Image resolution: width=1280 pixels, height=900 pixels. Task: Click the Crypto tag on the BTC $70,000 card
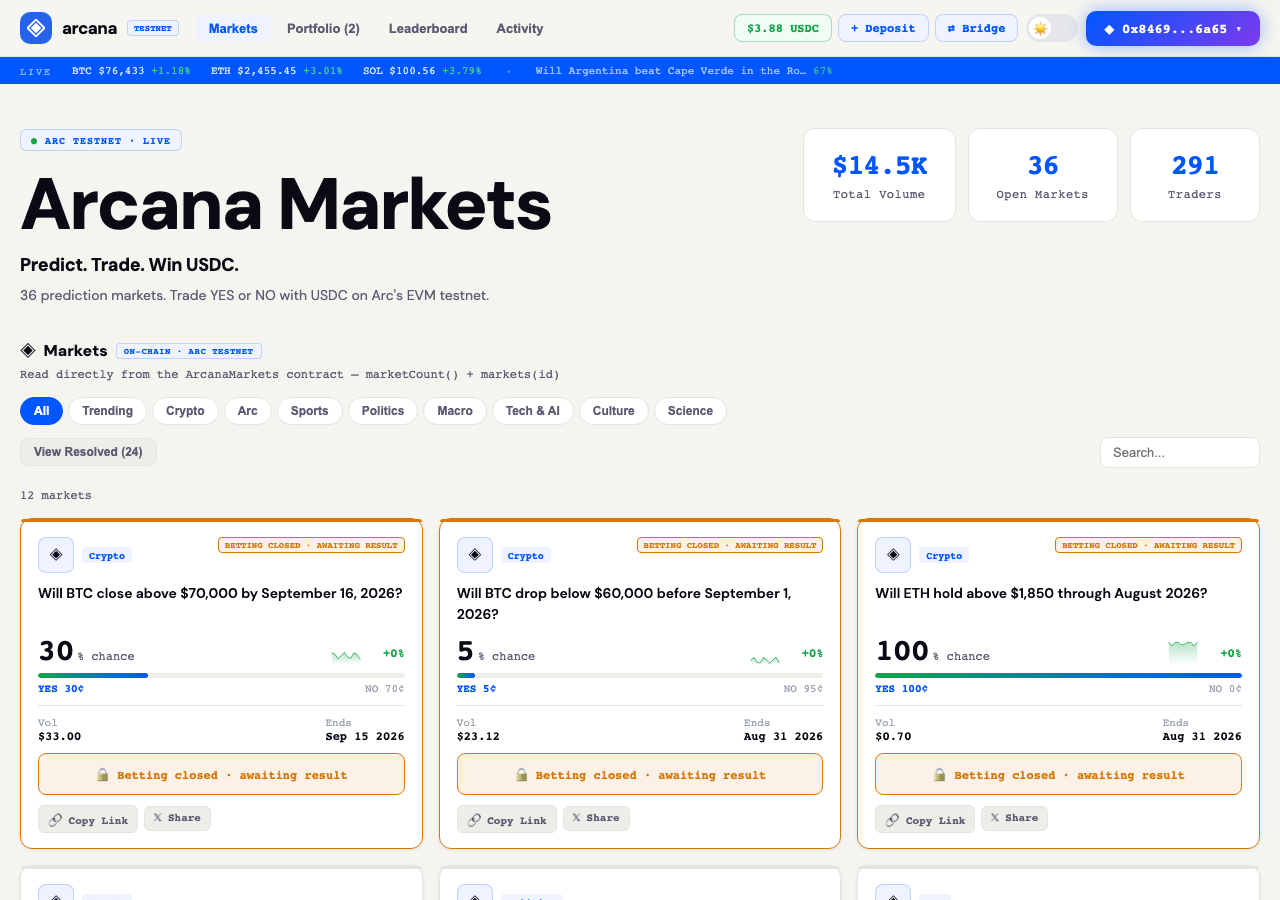point(107,555)
